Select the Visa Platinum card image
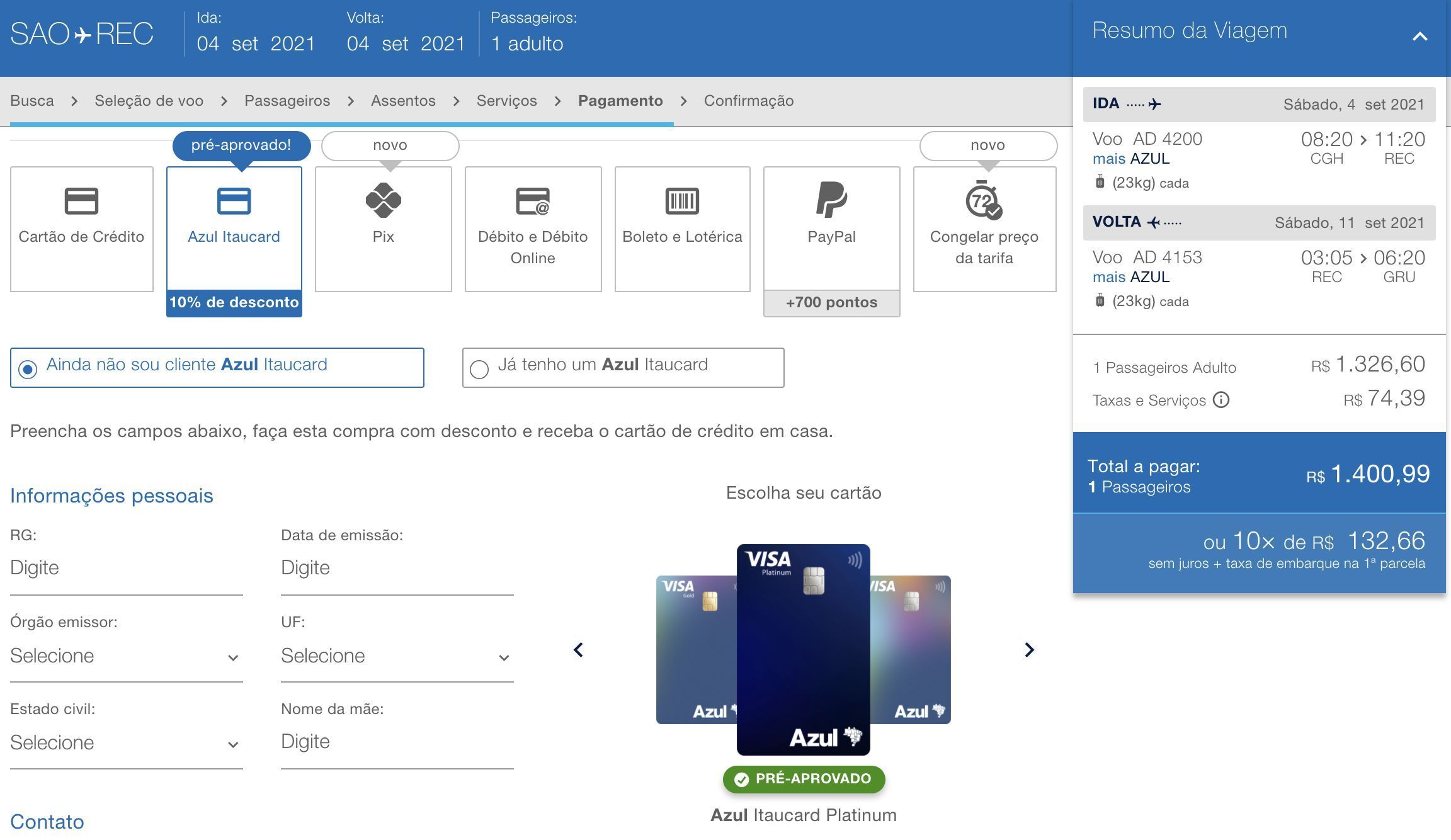Viewport: 1451px width, 840px height. [x=803, y=650]
